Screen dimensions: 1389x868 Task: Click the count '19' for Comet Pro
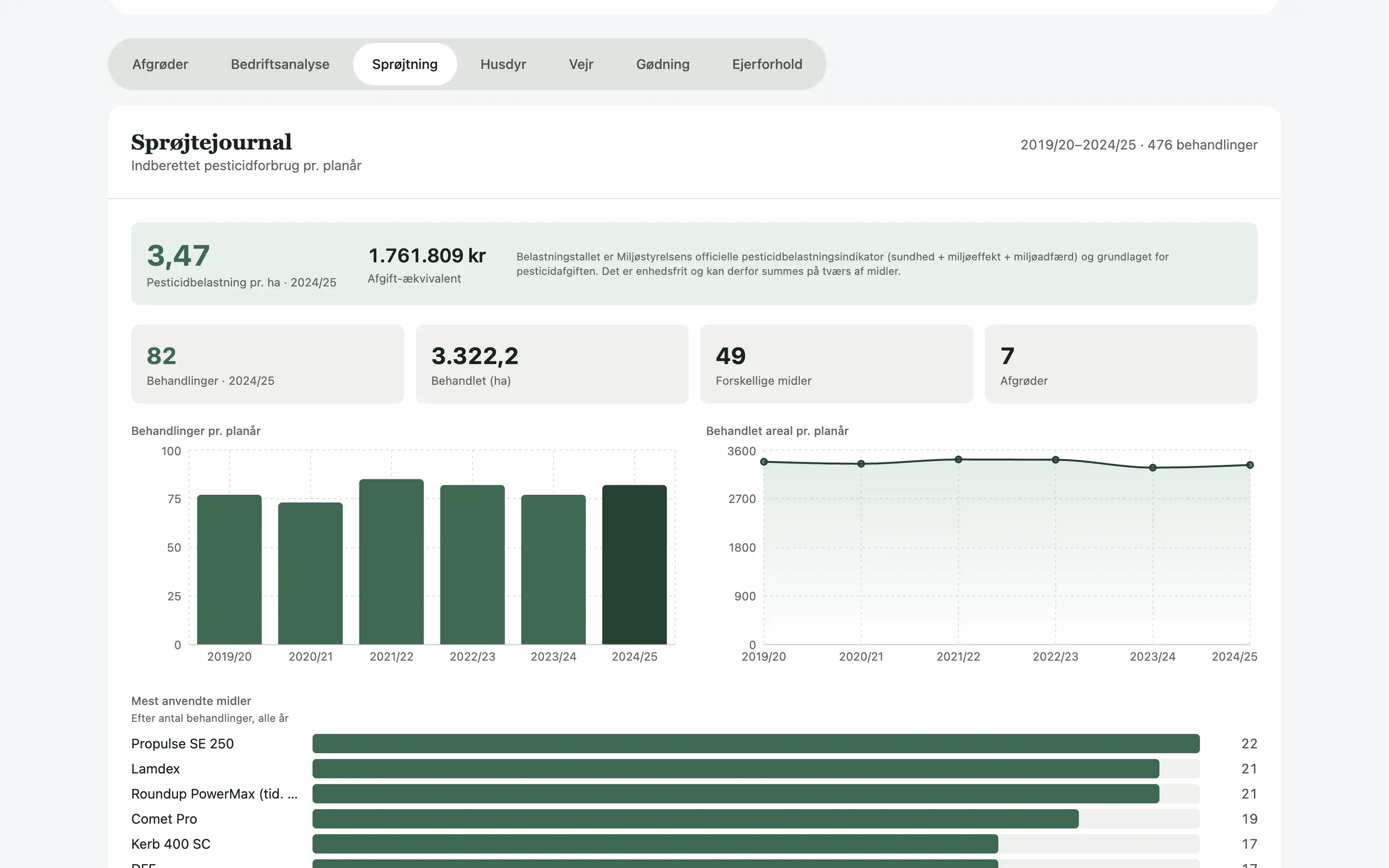[x=1250, y=819]
